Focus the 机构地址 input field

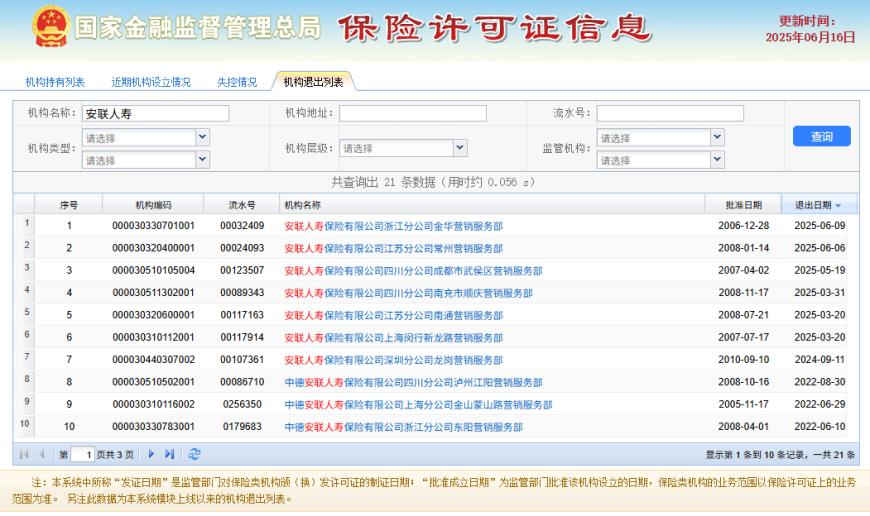(413, 113)
